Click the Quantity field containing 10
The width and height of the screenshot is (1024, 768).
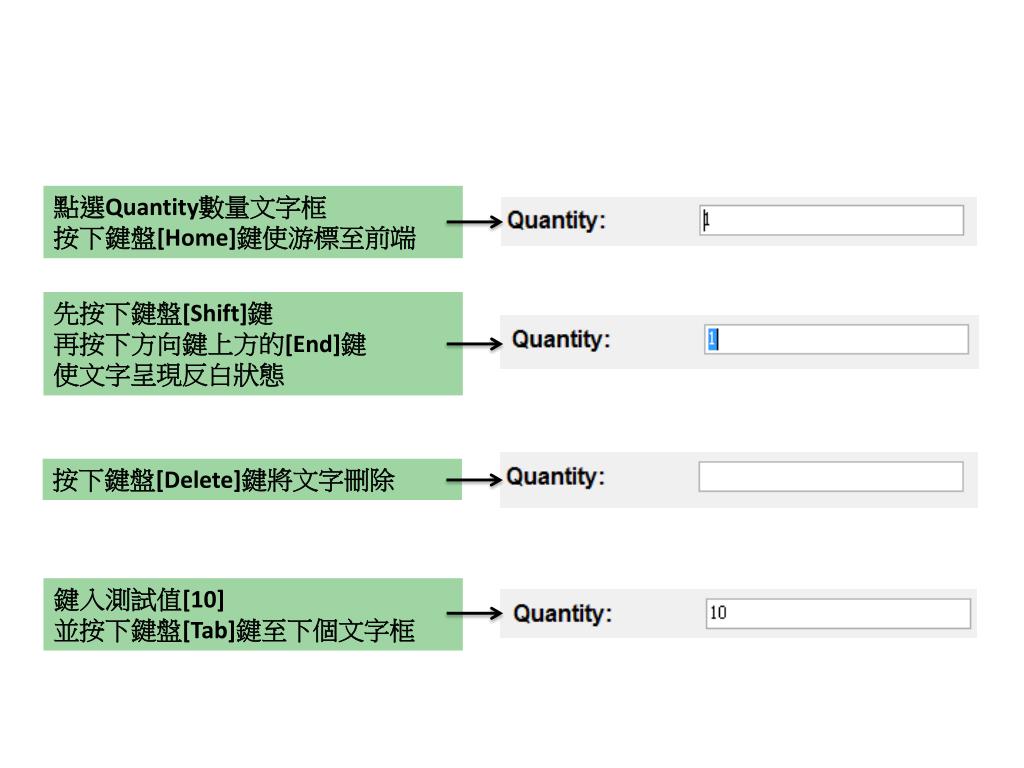[x=839, y=614]
